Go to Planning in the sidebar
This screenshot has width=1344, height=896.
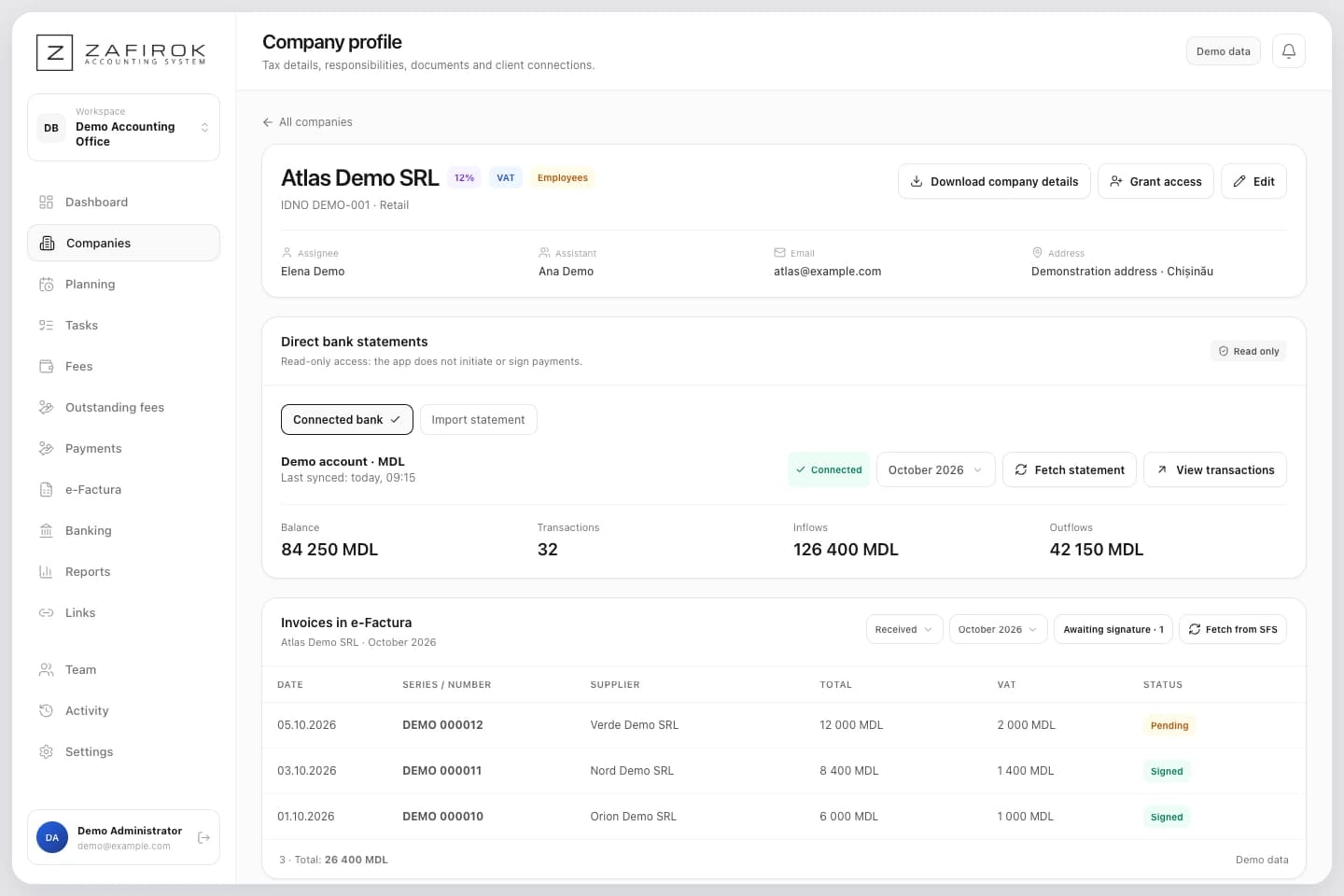coord(123,284)
